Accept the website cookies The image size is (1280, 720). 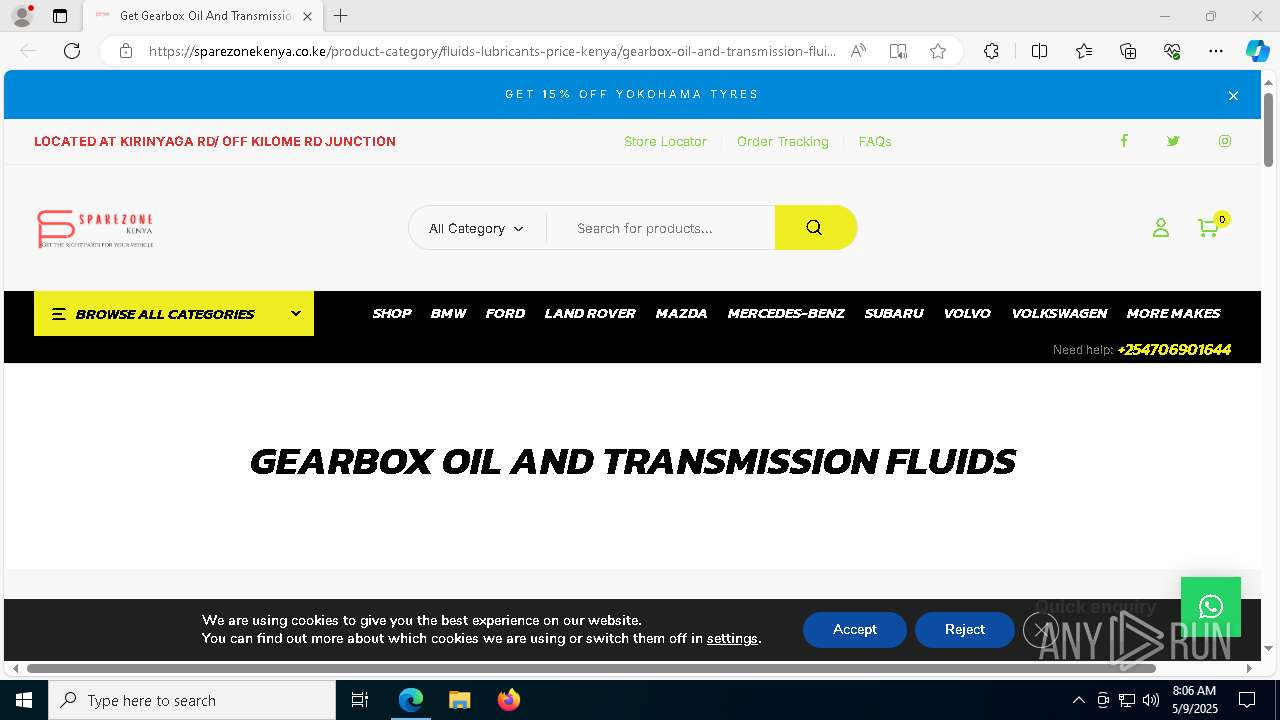(x=855, y=630)
